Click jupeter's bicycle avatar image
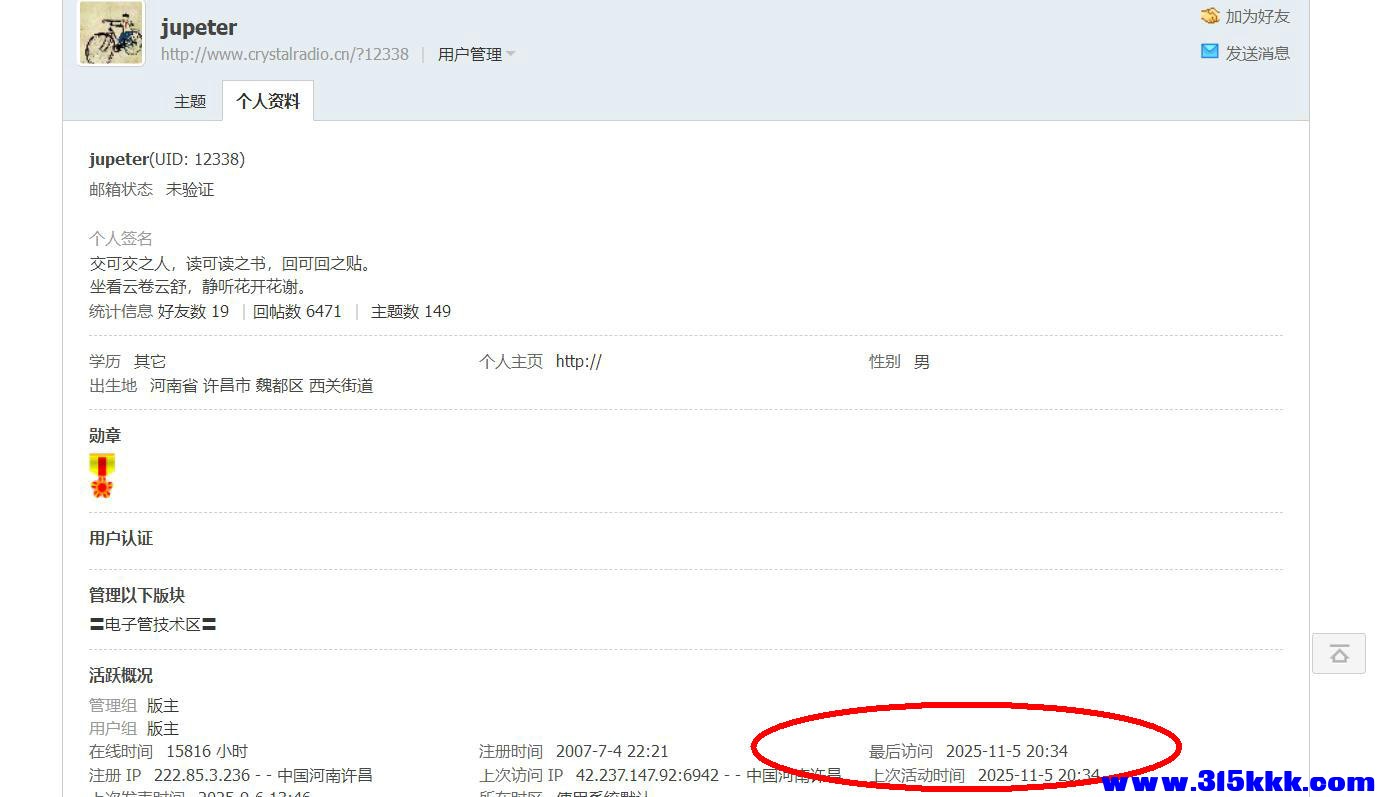 point(110,33)
